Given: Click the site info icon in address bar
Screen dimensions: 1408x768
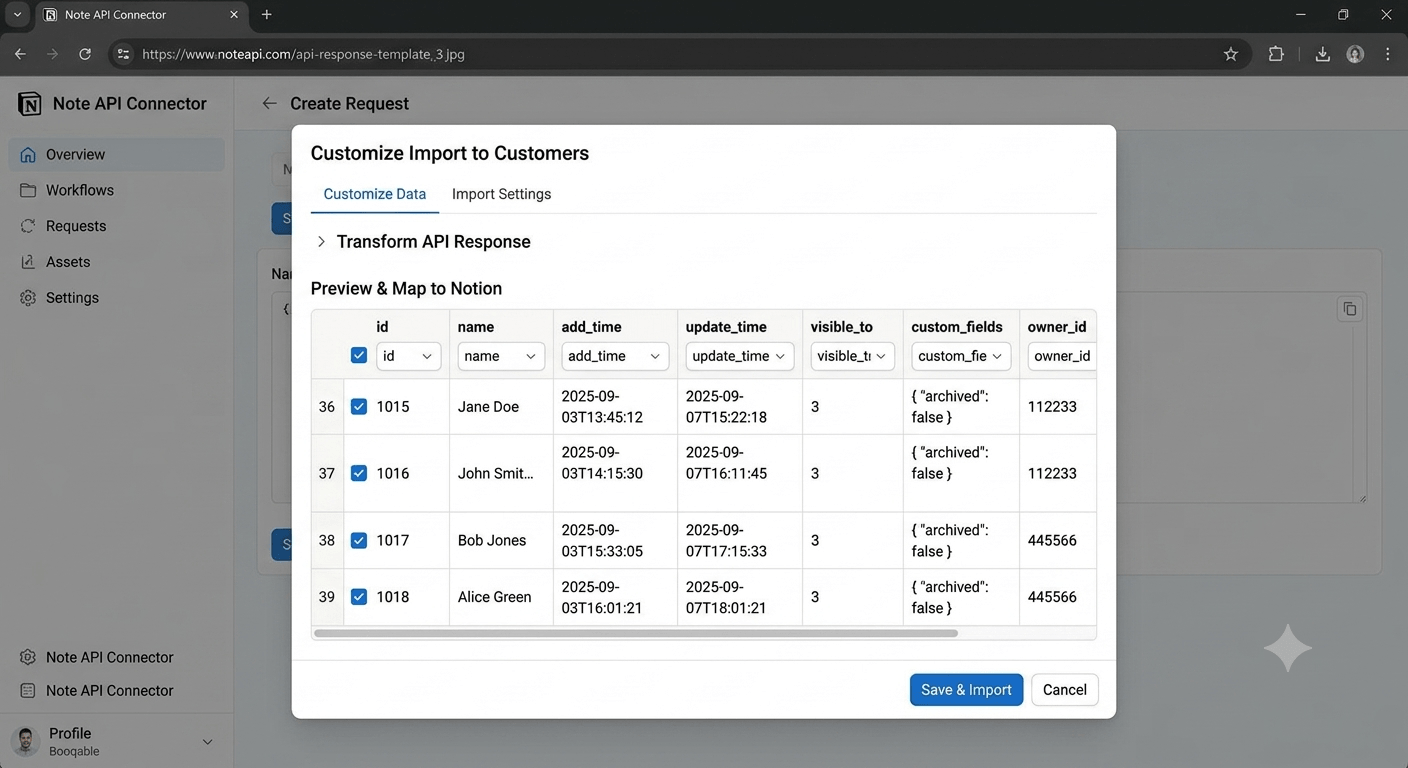Looking at the screenshot, I should 122,54.
